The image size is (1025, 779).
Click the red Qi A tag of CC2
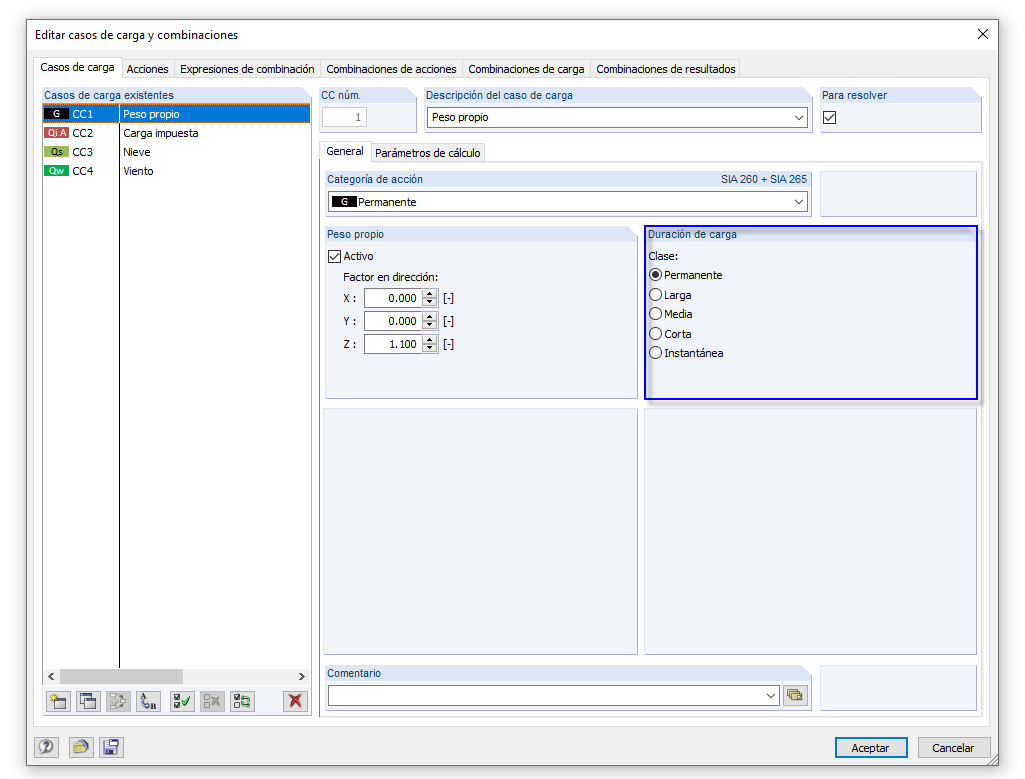pyautogui.click(x=56, y=133)
